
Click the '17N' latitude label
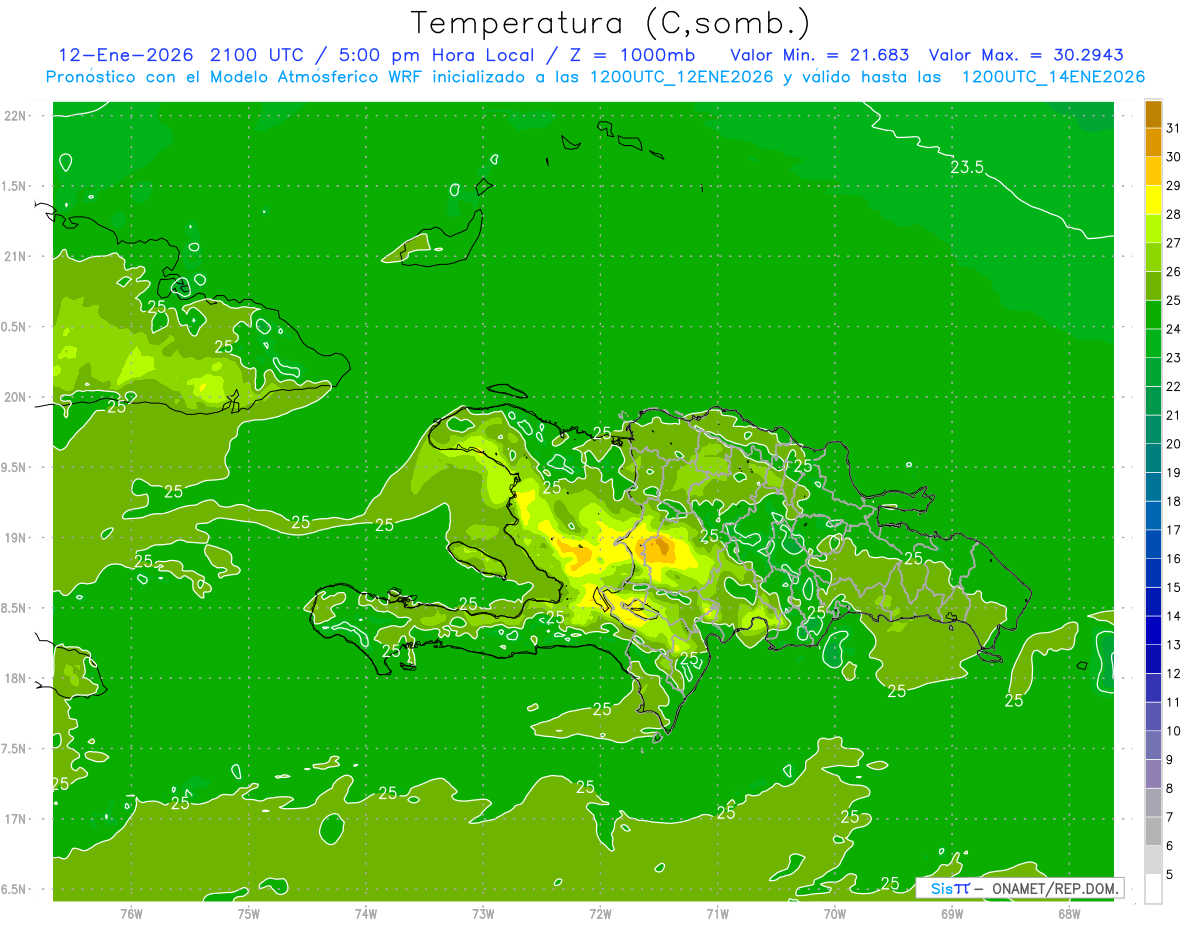coord(15,819)
